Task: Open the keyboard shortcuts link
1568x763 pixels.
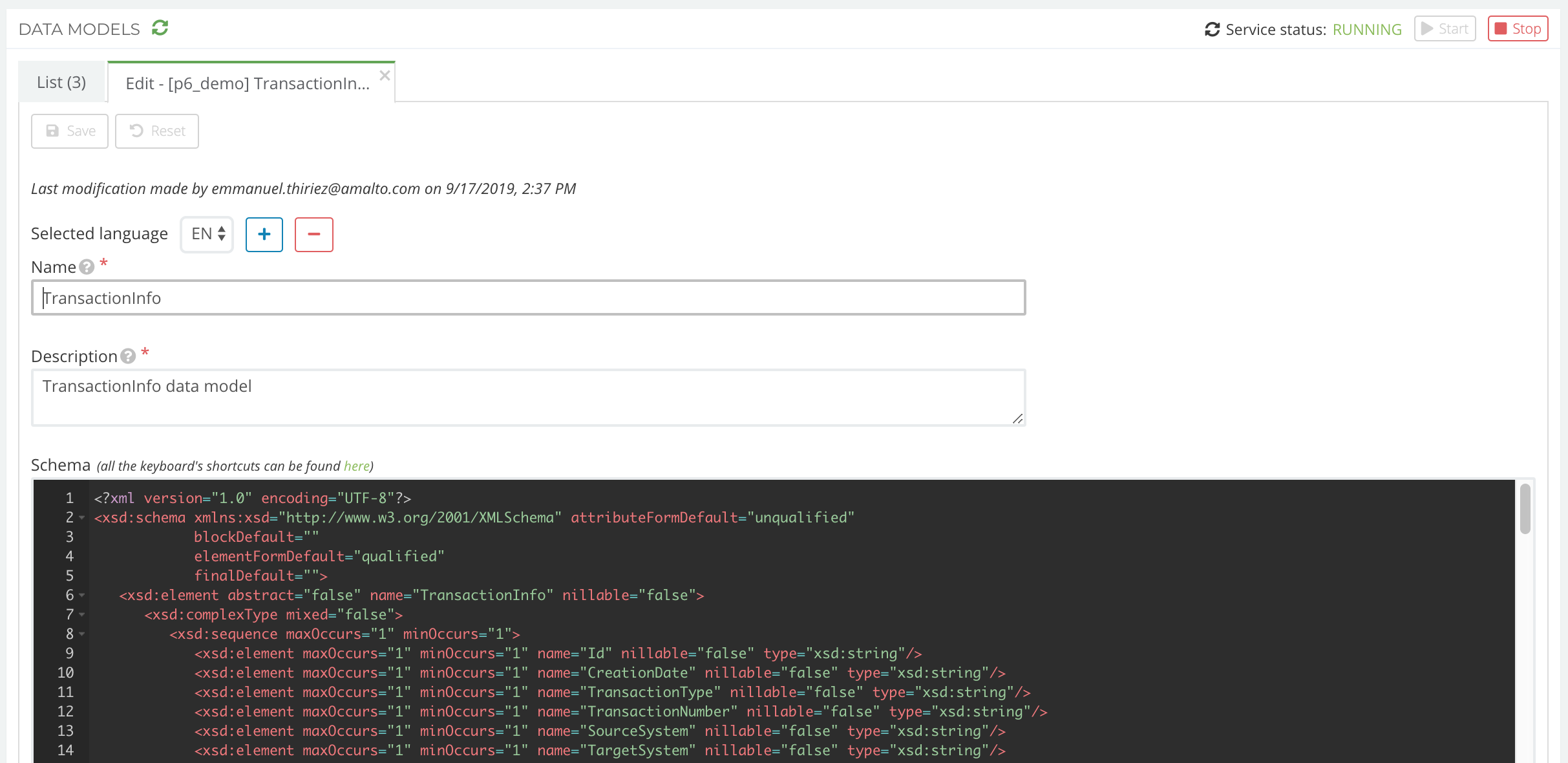Action: tap(356, 466)
